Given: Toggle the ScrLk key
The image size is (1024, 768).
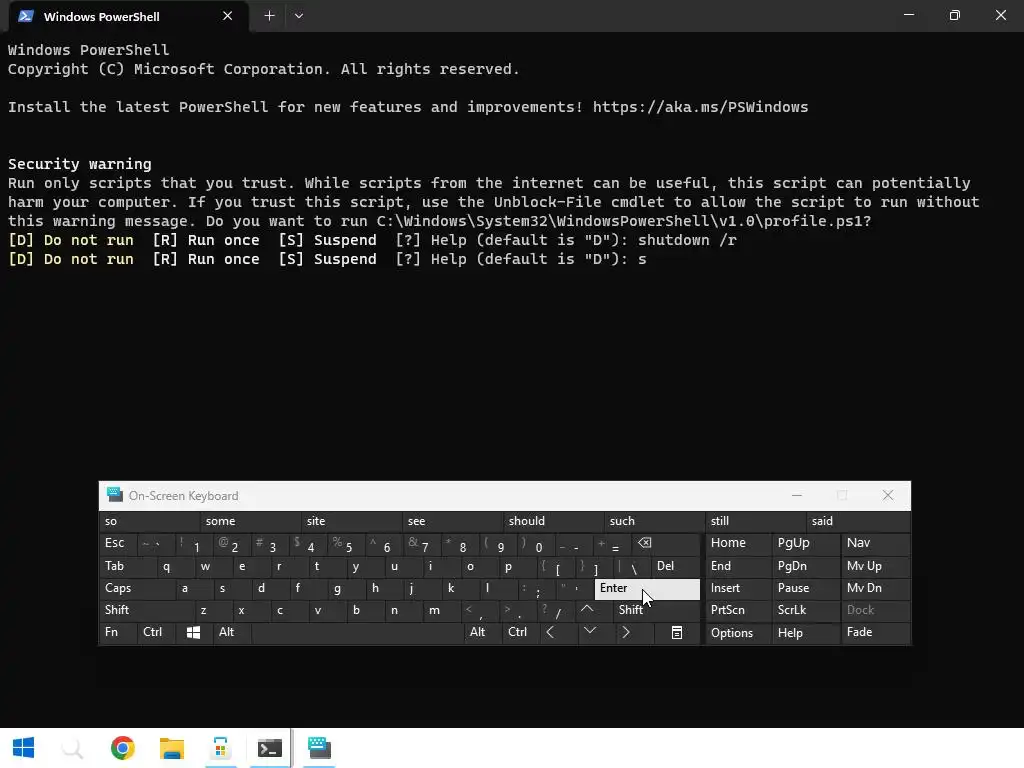Looking at the screenshot, I should (x=806, y=610).
